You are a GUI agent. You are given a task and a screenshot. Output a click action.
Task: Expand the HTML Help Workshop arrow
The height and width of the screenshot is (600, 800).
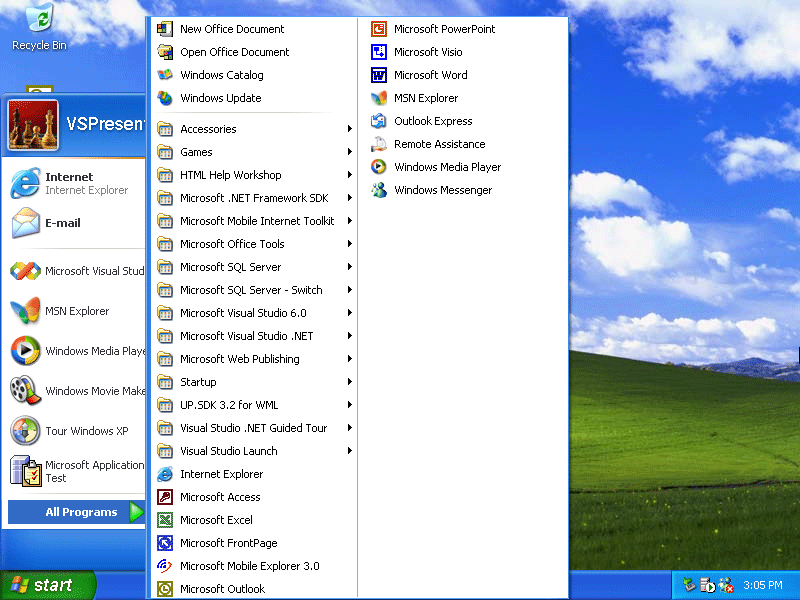click(349, 174)
